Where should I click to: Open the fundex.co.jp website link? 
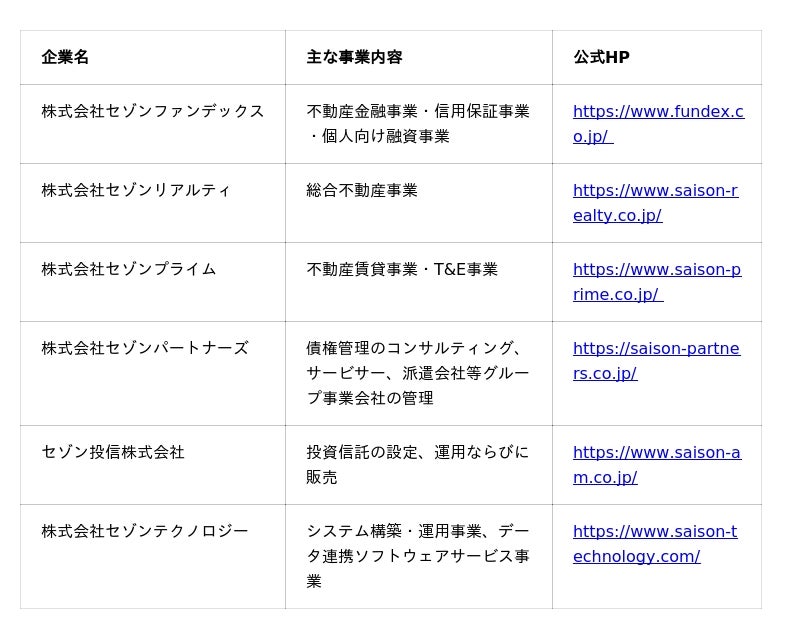point(658,124)
